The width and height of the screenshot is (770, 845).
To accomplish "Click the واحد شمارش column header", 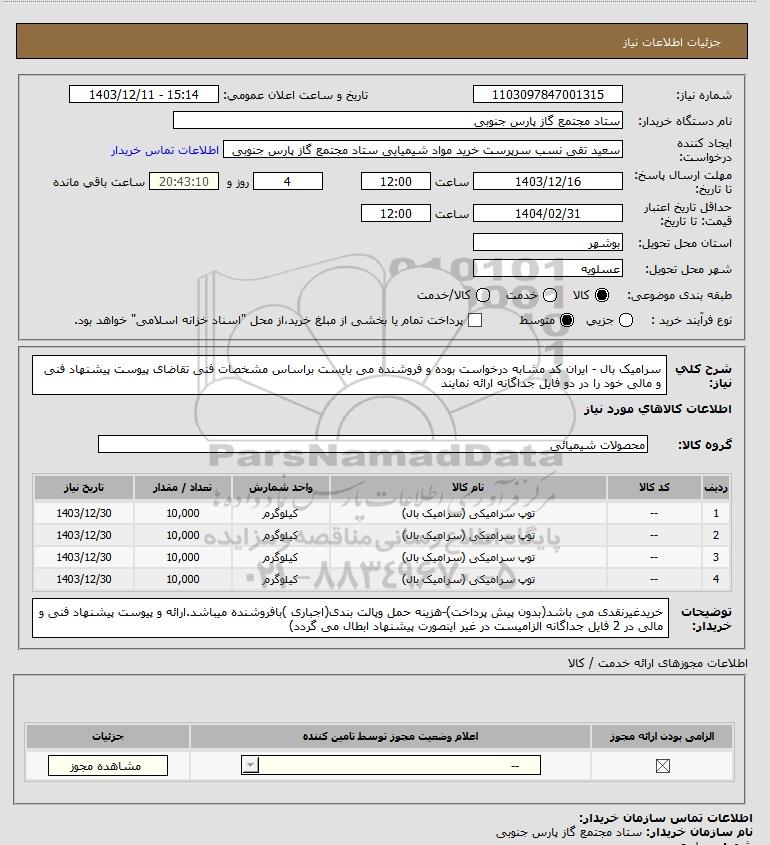I will click(x=281, y=488).
